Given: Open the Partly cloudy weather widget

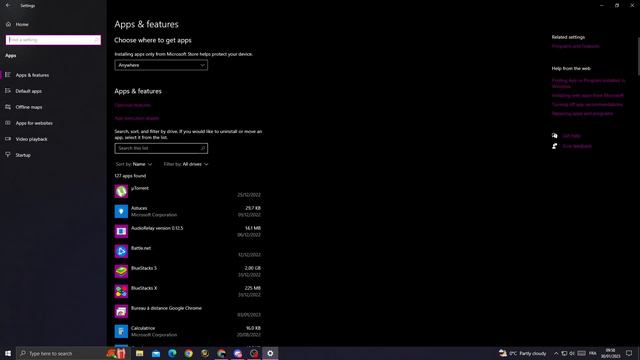Looking at the screenshot, I should [x=523, y=353].
